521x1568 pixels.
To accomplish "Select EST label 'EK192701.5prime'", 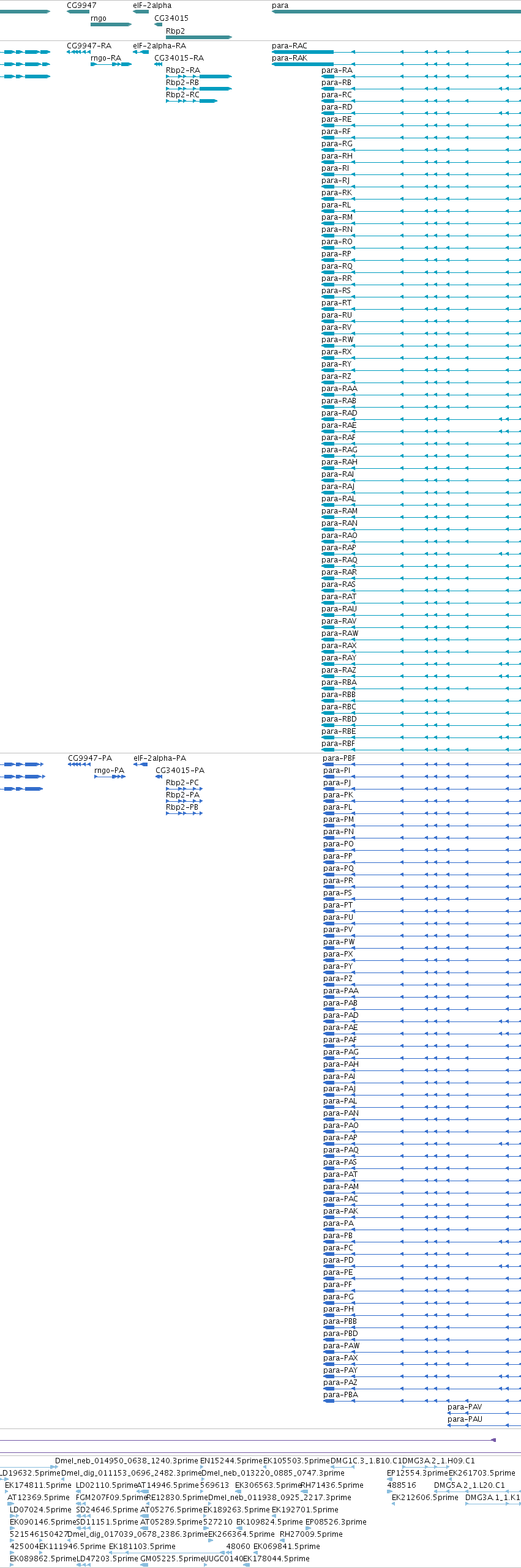I will click(305, 1510).
